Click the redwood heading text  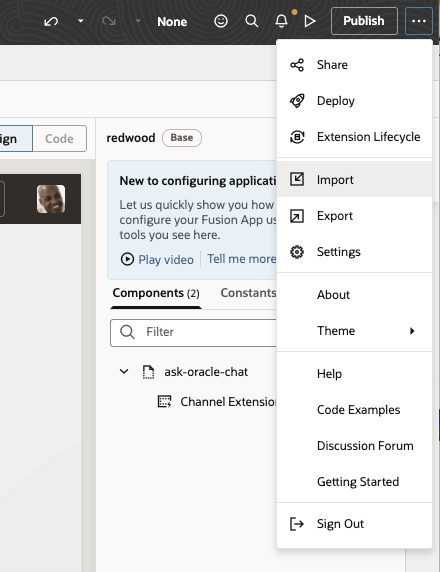coord(131,138)
